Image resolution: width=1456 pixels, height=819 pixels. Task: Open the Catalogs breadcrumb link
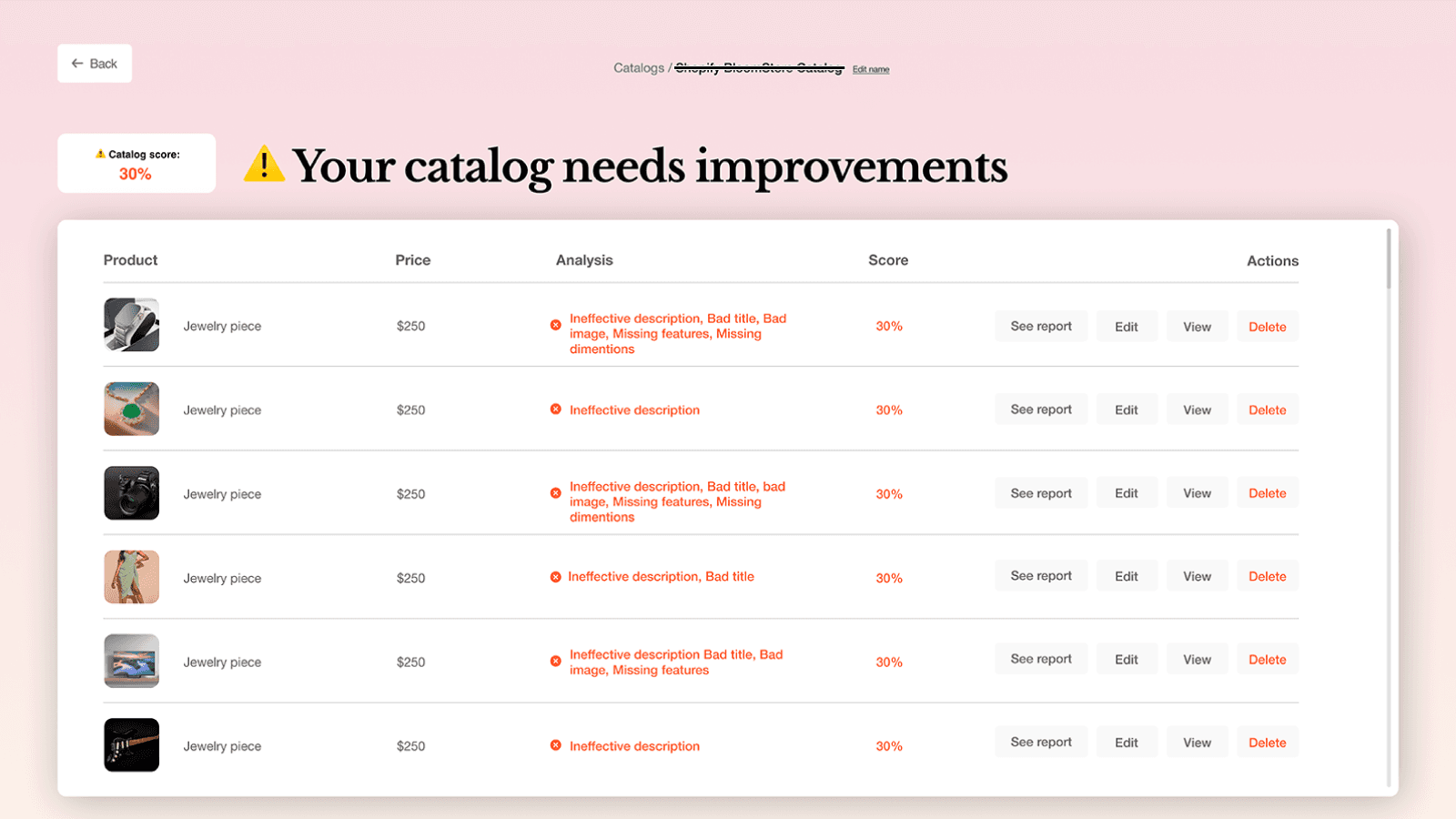pyautogui.click(x=638, y=68)
